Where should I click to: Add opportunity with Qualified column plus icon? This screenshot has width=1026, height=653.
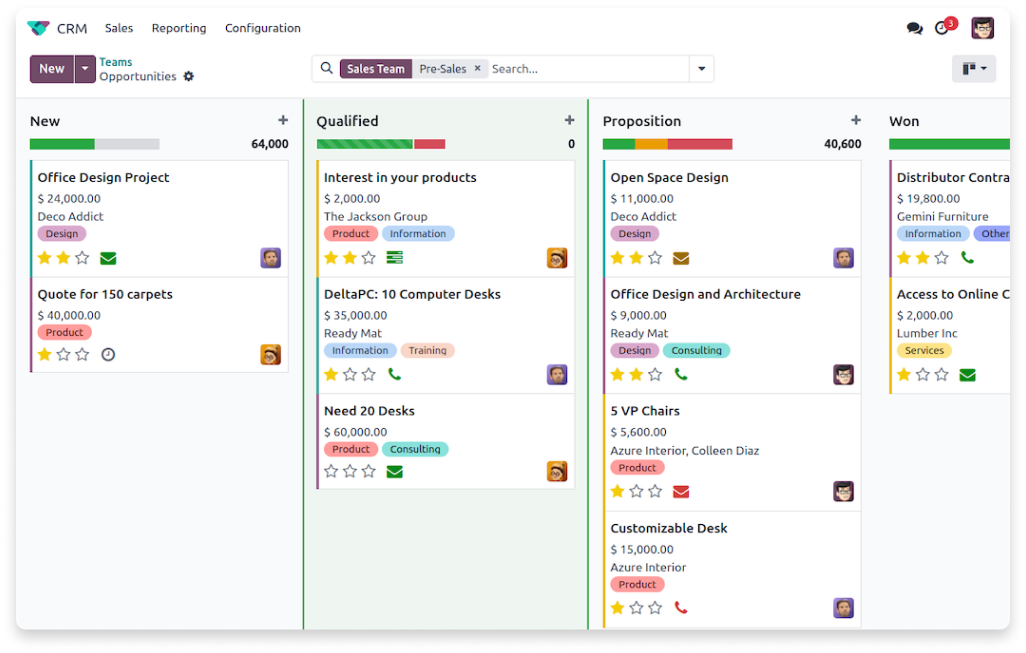(x=569, y=120)
